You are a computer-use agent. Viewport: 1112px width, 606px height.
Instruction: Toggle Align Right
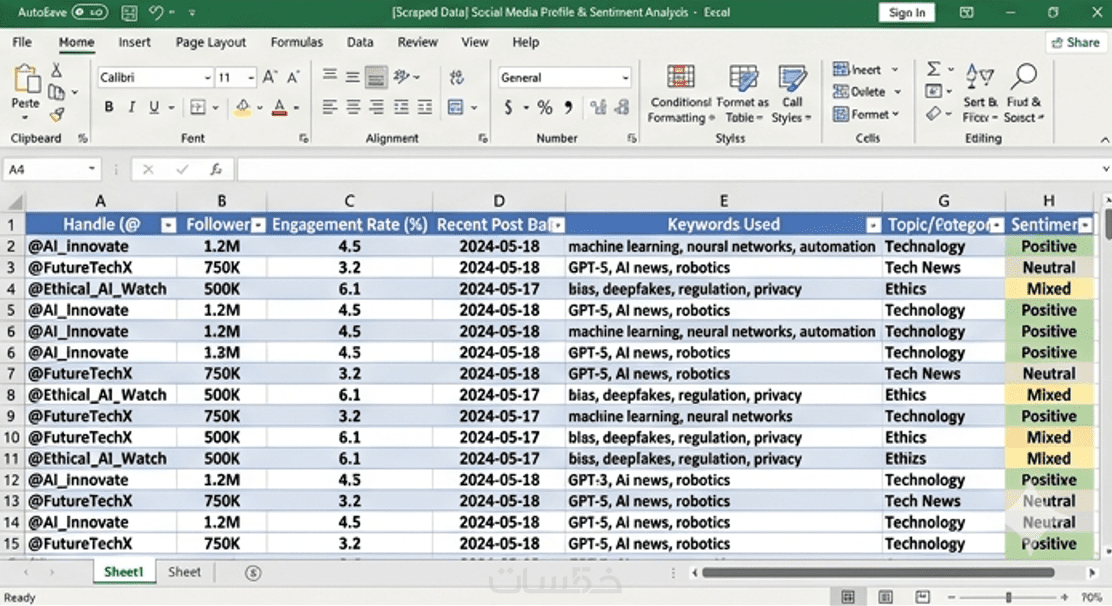pyautogui.click(x=377, y=107)
